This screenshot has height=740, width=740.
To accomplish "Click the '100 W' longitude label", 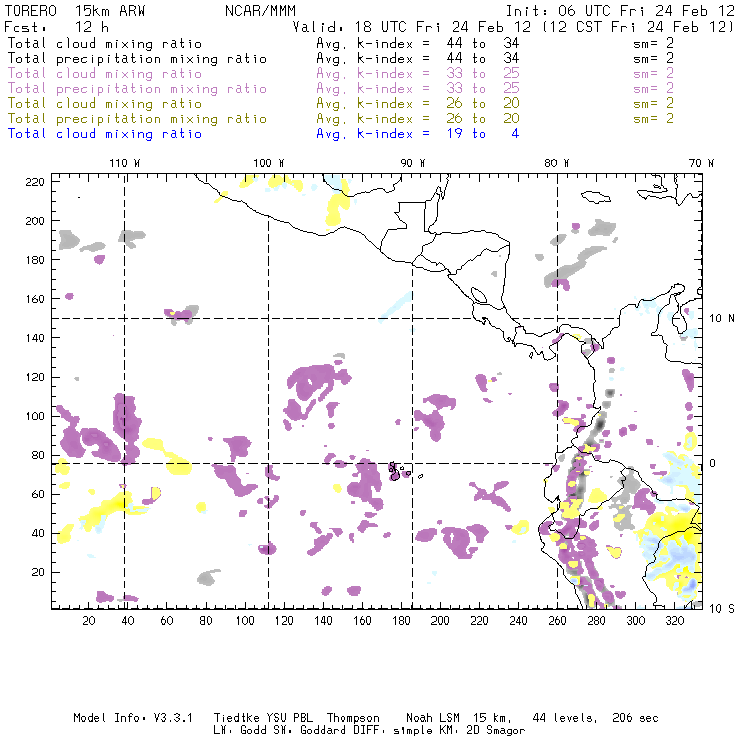I will coord(269,163).
